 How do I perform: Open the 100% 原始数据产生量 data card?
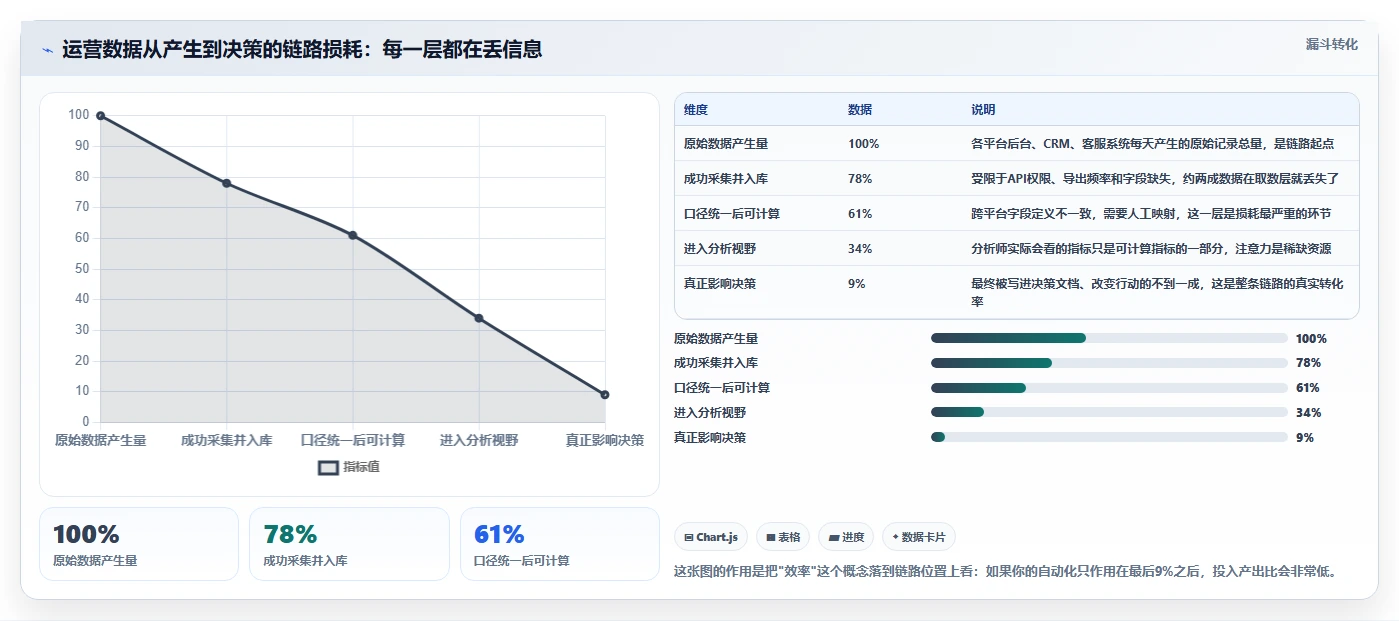tap(139, 544)
